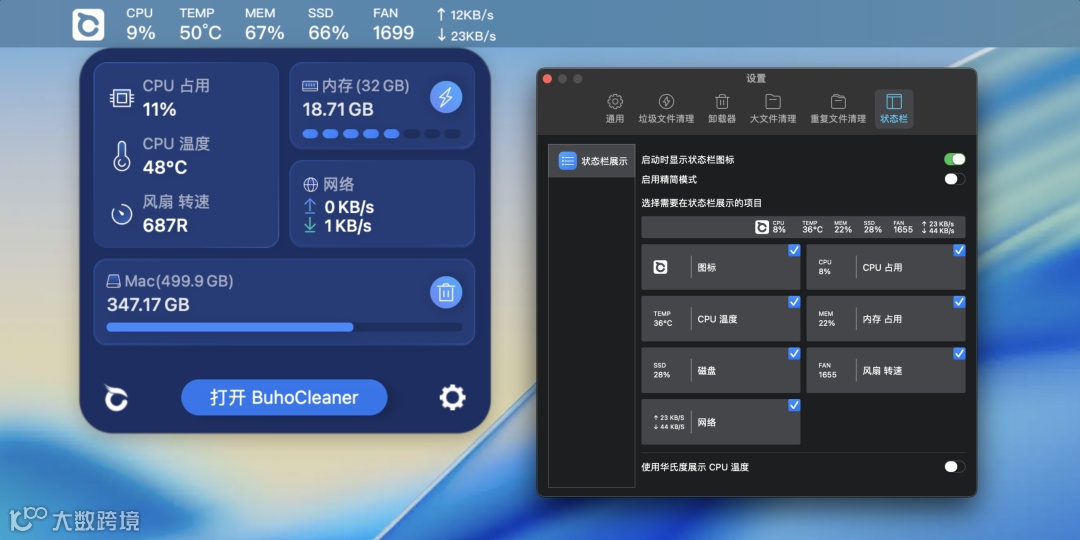The width and height of the screenshot is (1080, 540).
Task: Click the 选择需要在状态栏展示的项目 label
Action: click(701, 203)
